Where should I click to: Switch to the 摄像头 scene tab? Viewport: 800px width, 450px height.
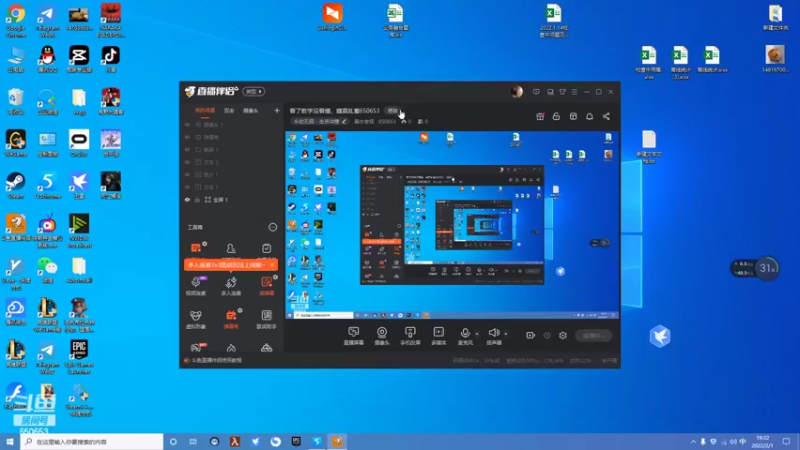pos(250,110)
